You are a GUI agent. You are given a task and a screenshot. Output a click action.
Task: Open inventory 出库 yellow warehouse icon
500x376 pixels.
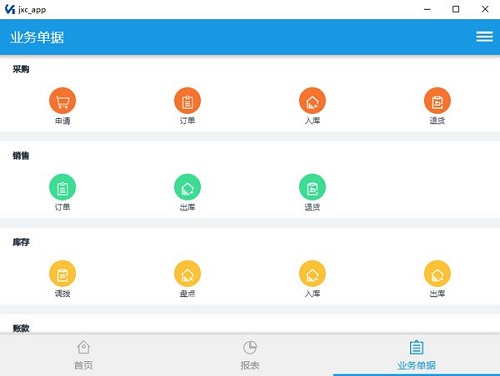(x=437, y=274)
